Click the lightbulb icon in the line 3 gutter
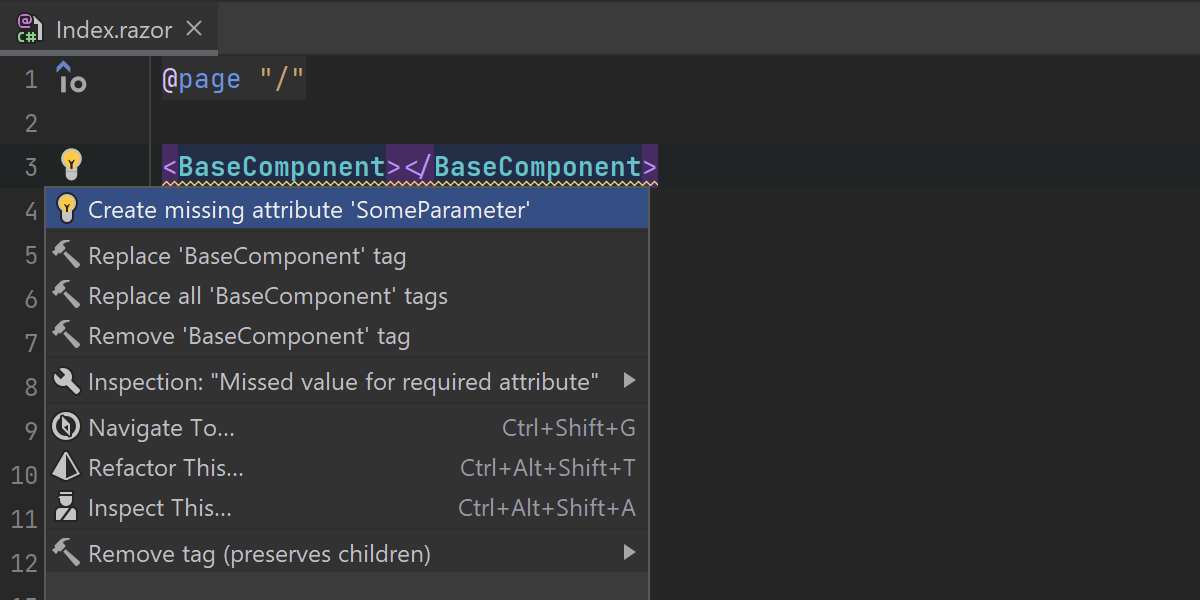This screenshot has width=1200, height=600. click(x=70, y=164)
